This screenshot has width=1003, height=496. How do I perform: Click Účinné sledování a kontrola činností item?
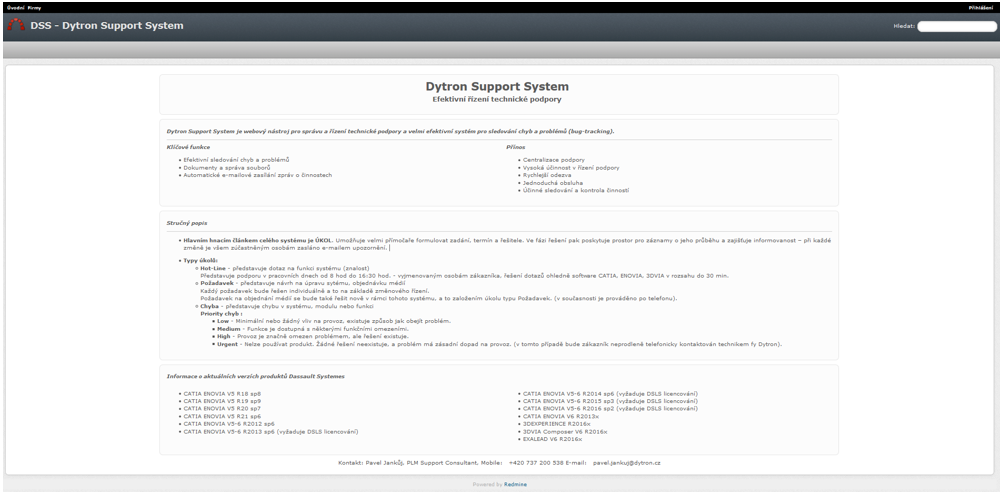[576, 190]
